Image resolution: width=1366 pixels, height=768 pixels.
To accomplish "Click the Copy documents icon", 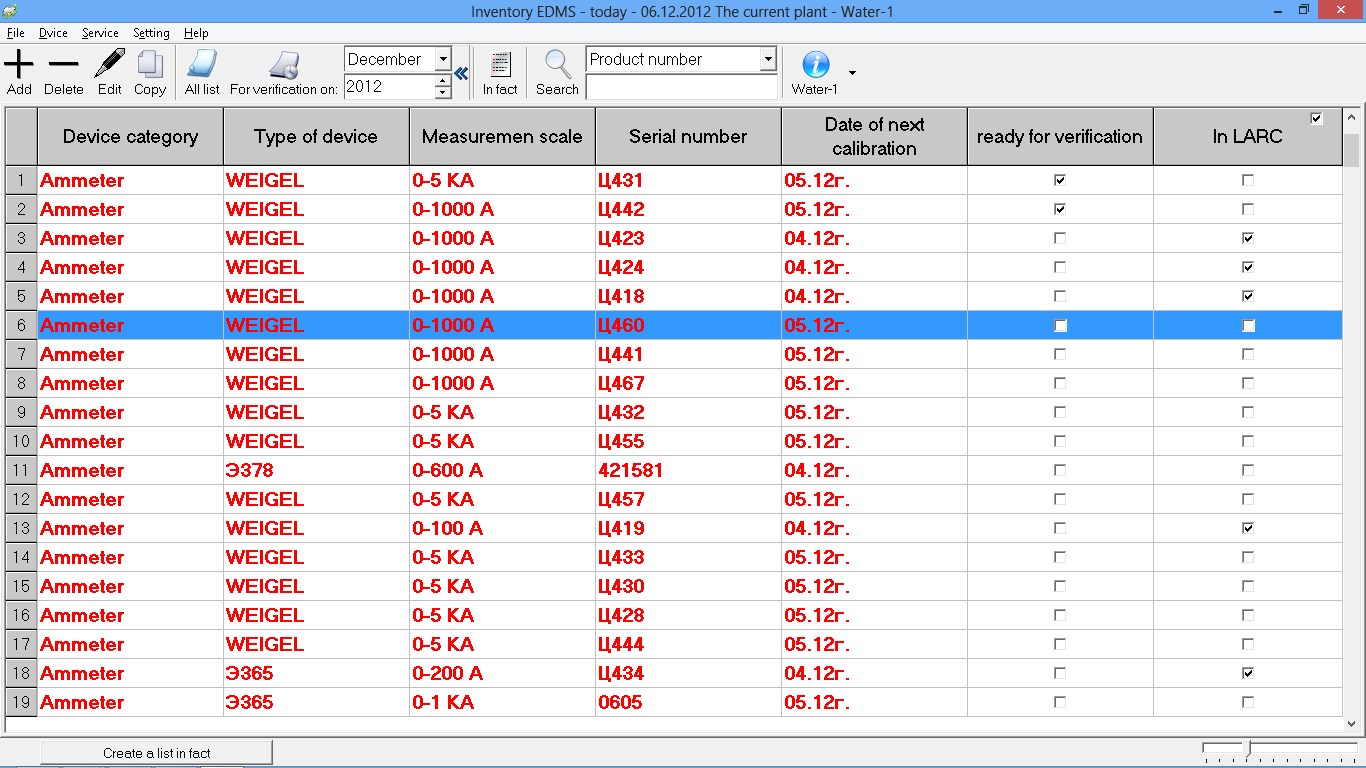I will pyautogui.click(x=150, y=65).
